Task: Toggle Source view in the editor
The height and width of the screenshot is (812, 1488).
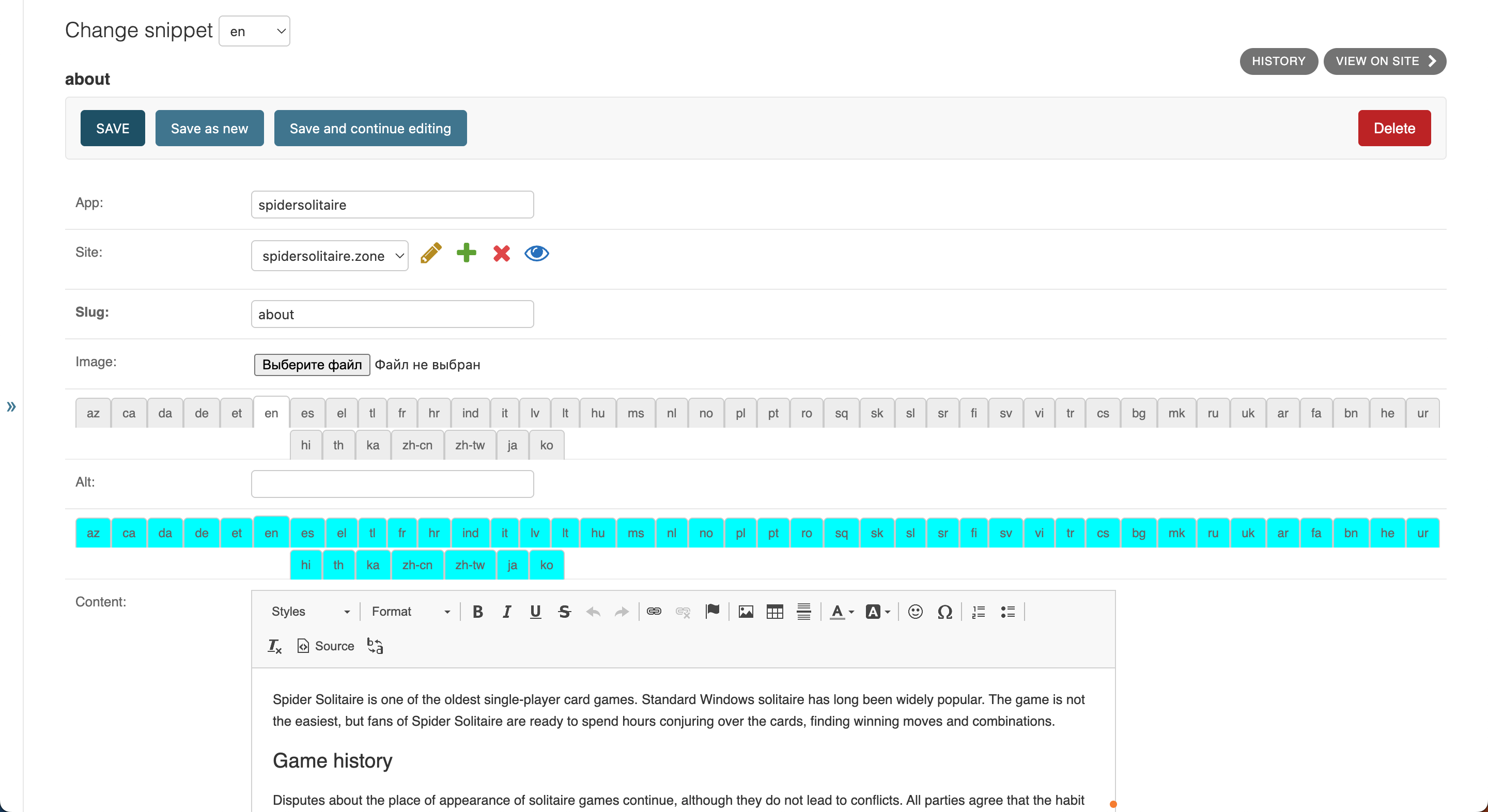Action: pyautogui.click(x=326, y=646)
